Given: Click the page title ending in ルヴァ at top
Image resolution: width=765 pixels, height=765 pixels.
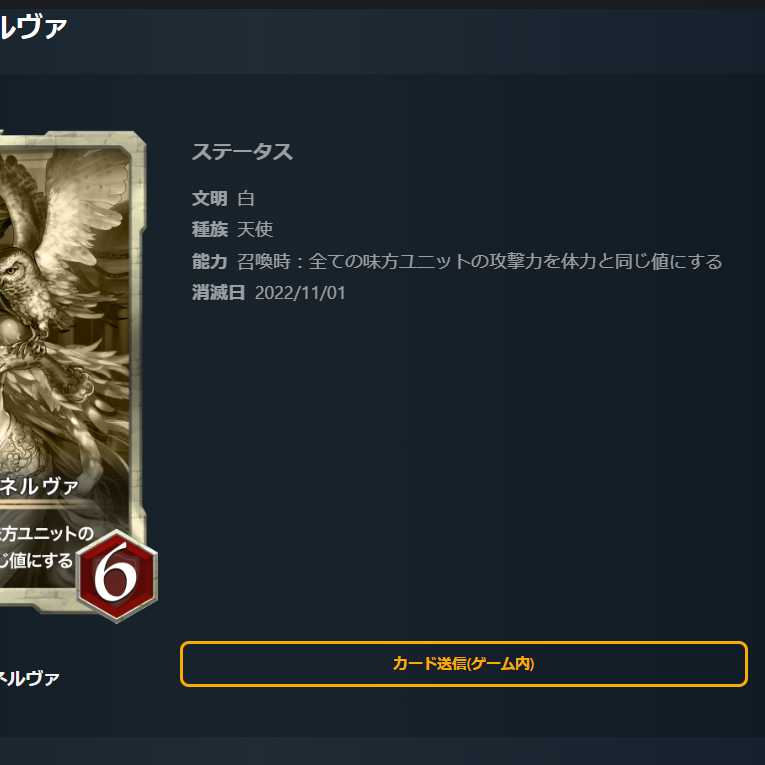Looking at the screenshot, I should point(33,27).
